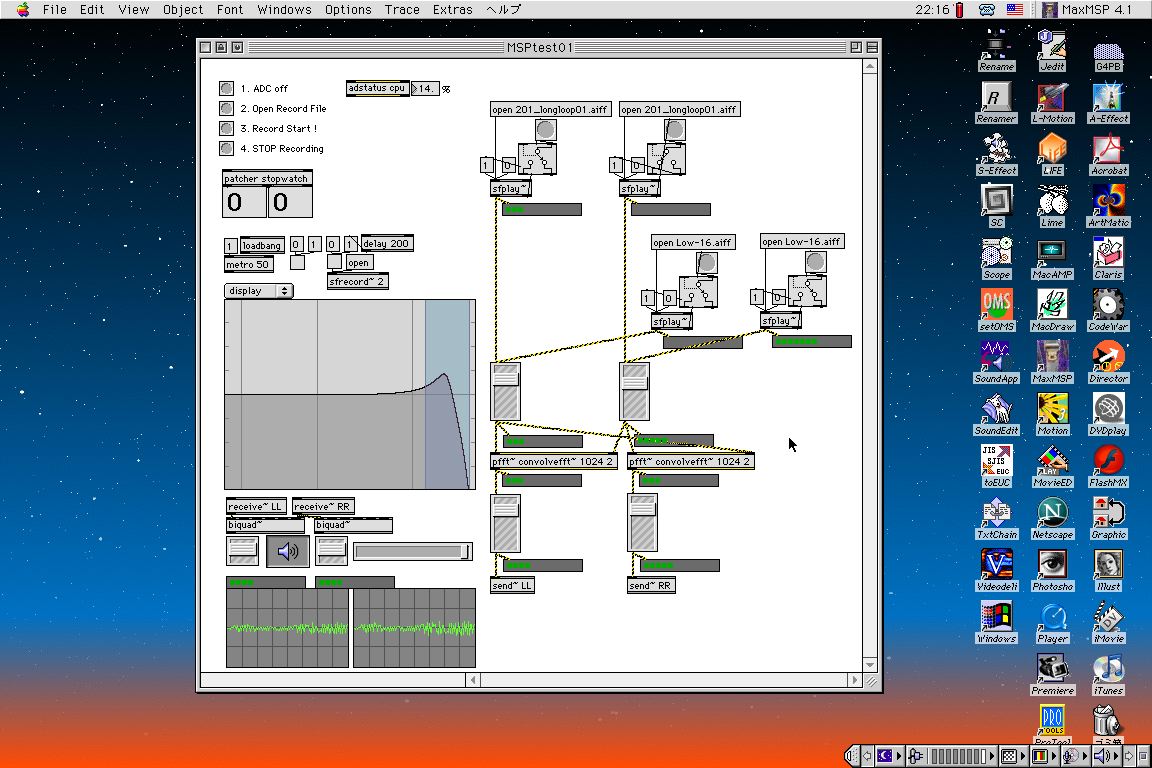Click the sound volume control strip module
The height and width of the screenshot is (768, 1152).
click(x=1104, y=756)
